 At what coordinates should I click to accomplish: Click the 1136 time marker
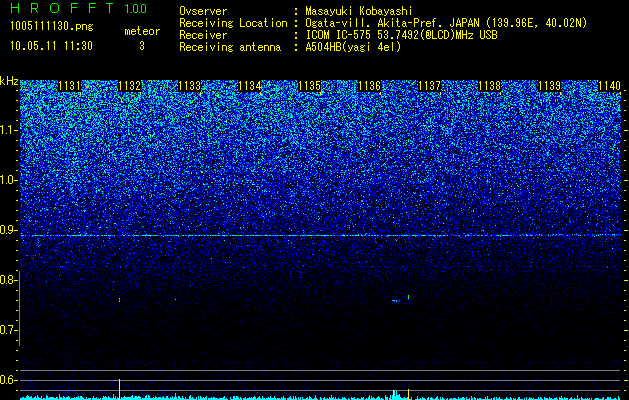pyautogui.click(x=369, y=86)
